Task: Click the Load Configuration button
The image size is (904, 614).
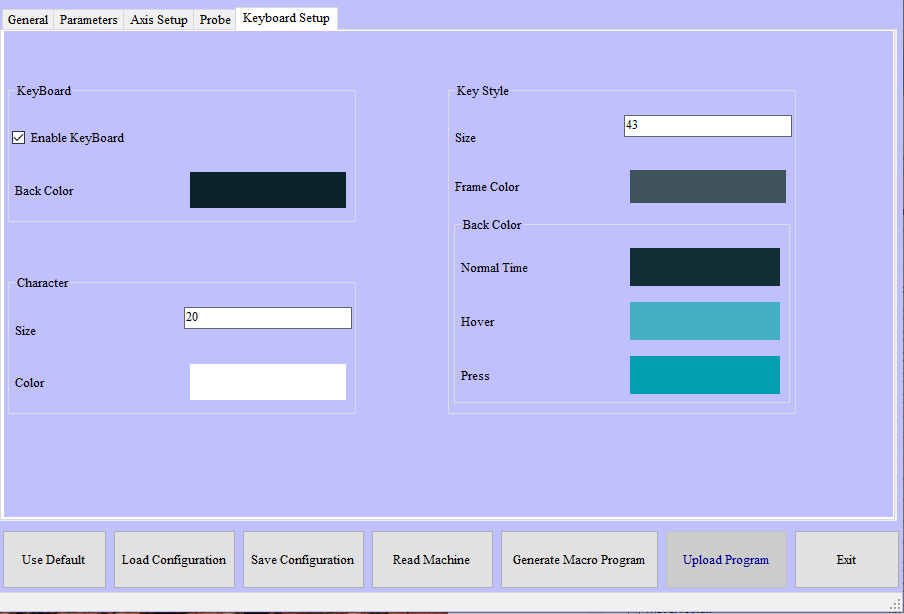Action: (x=174, y=560)
